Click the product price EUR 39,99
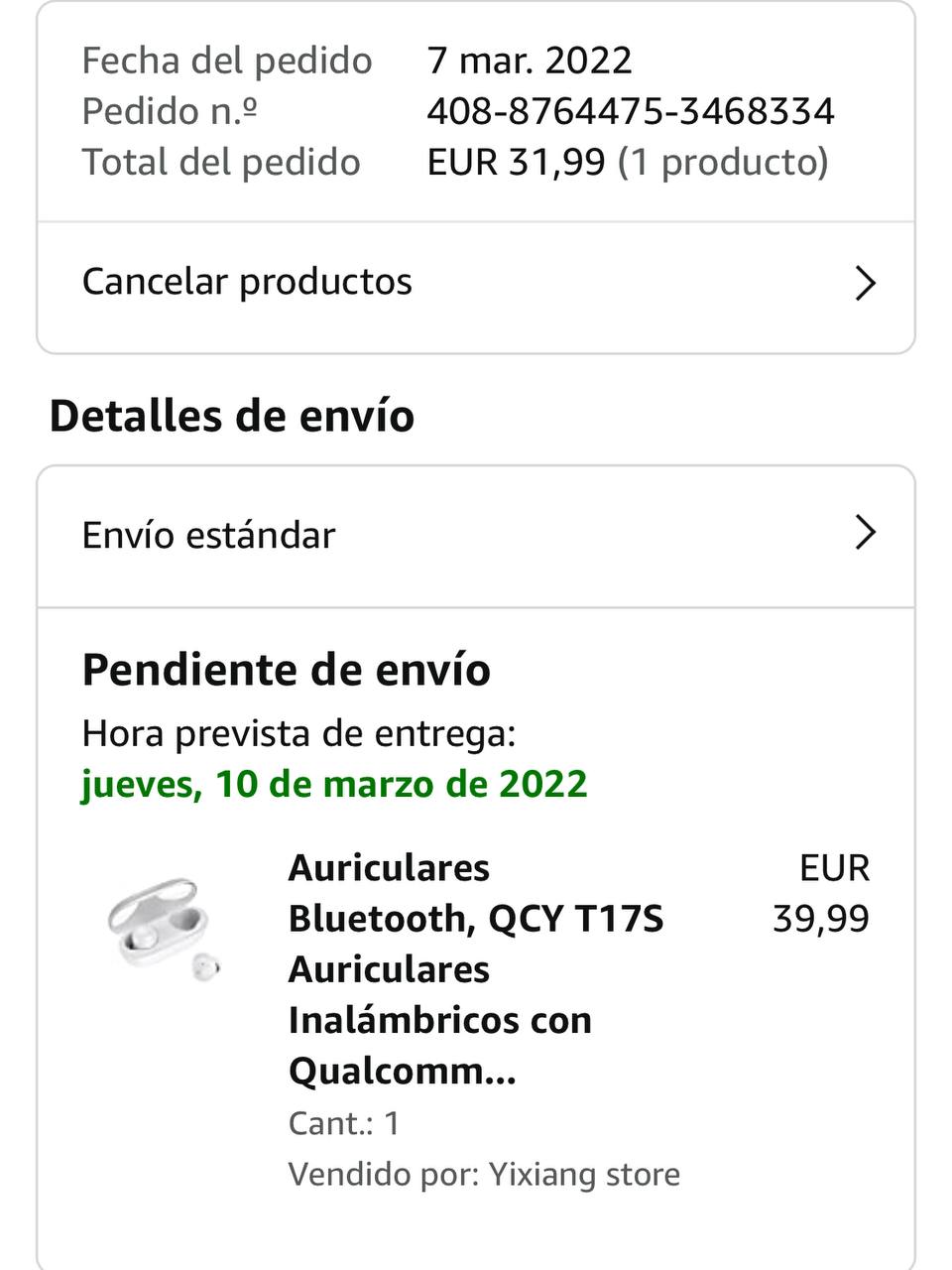 821,893
